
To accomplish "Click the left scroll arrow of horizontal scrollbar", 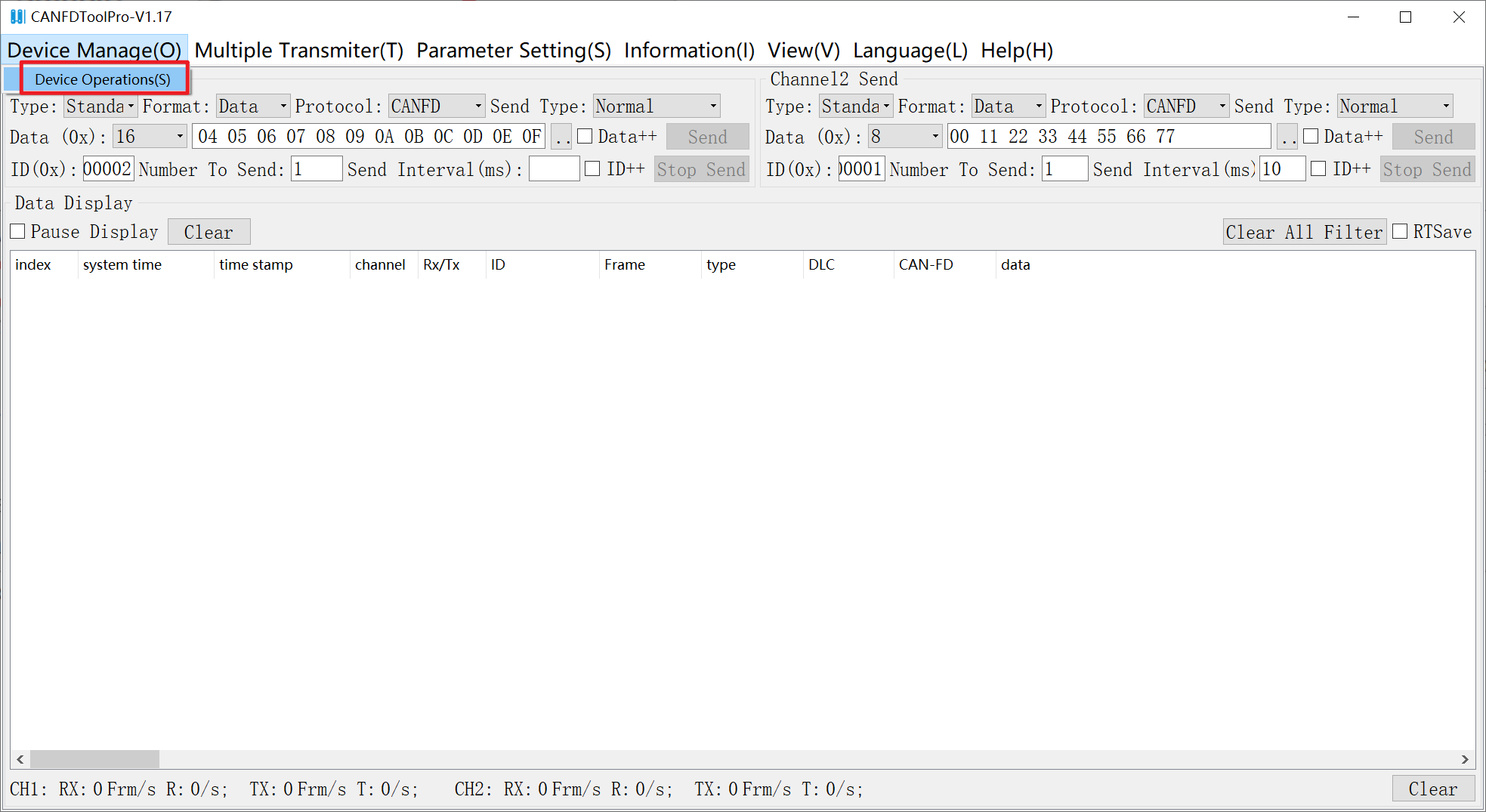I will [x=20, y=759].
